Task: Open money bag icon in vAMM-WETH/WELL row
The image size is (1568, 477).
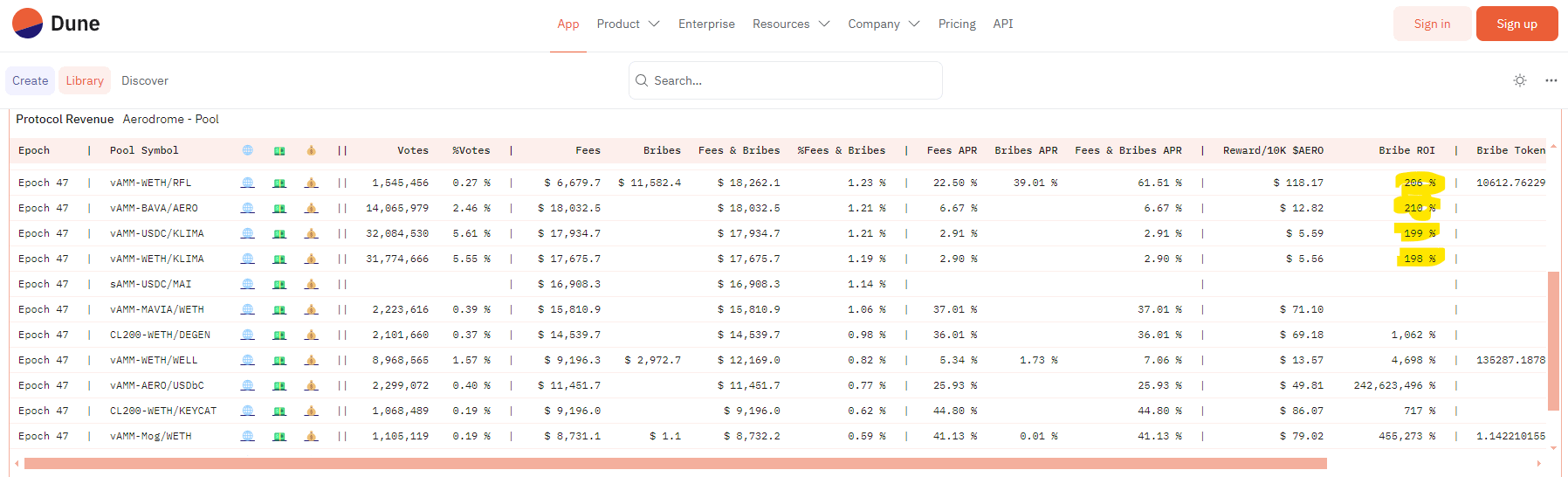Action: (x=311, y=360)
